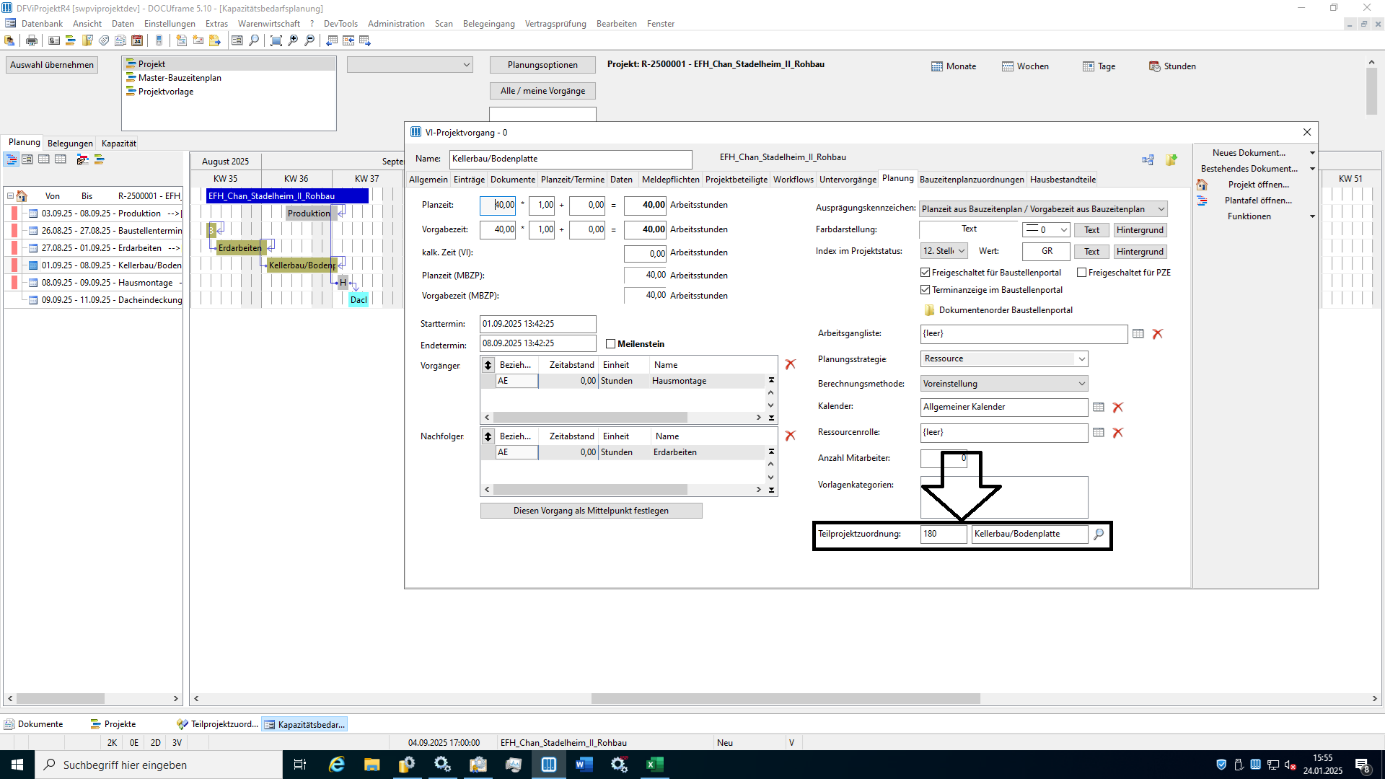Viewport: 1385px width, 779px height.
Task: Open the Ressourcenrolle selection table icon
Action: (1098, 433)
